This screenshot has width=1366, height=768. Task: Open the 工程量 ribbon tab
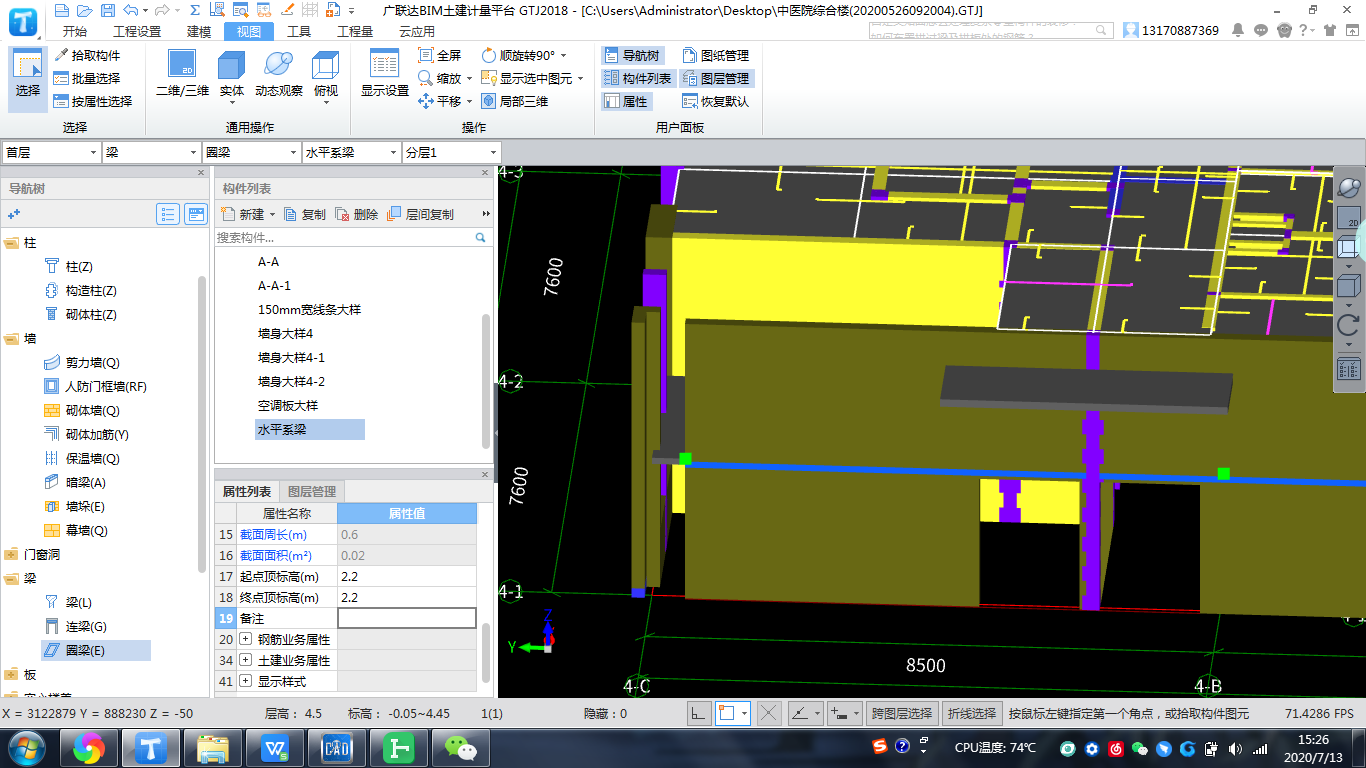pyautogui.click(x=355, y=31)
